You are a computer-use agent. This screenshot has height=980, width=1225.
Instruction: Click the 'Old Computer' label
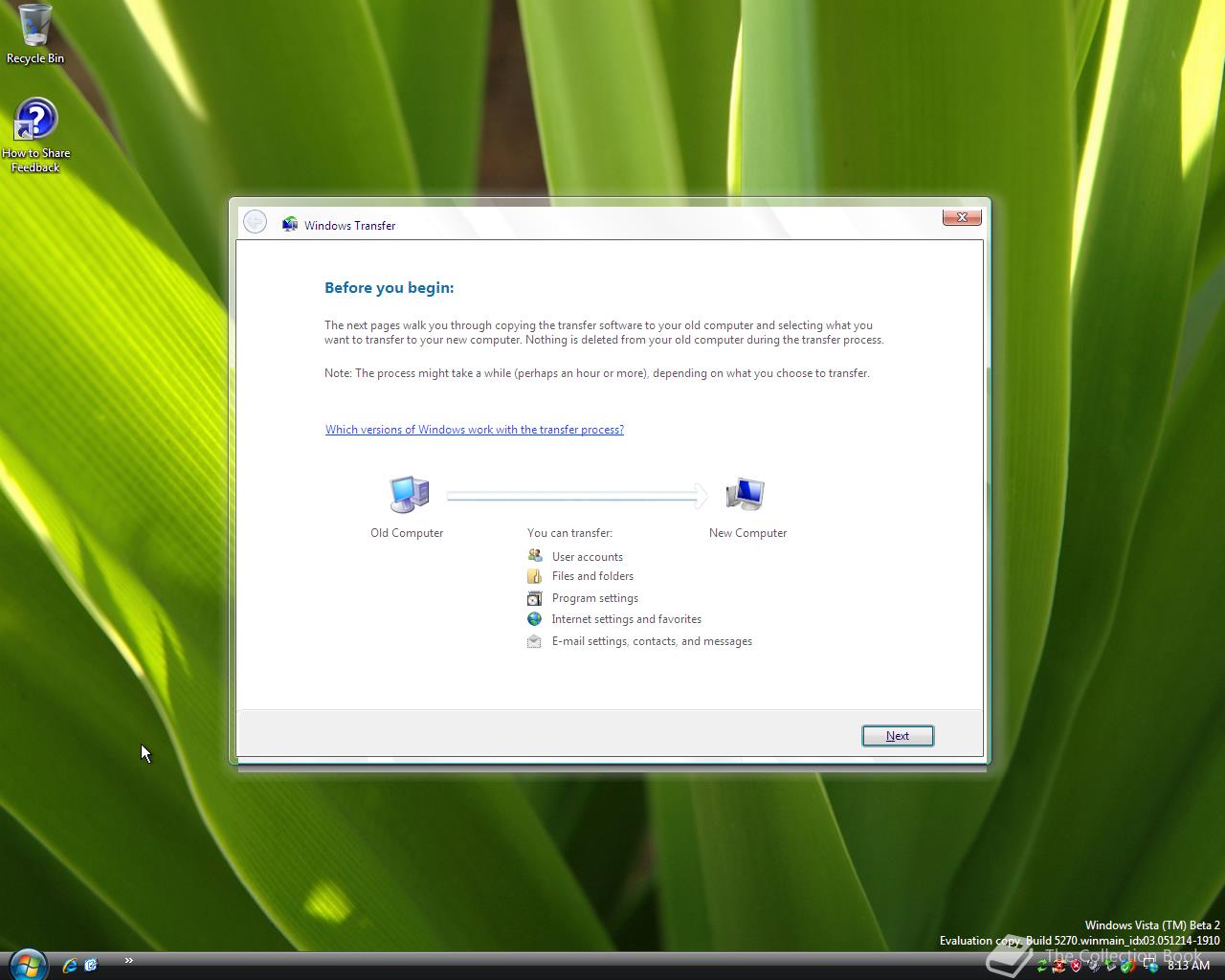pos(407,533)
